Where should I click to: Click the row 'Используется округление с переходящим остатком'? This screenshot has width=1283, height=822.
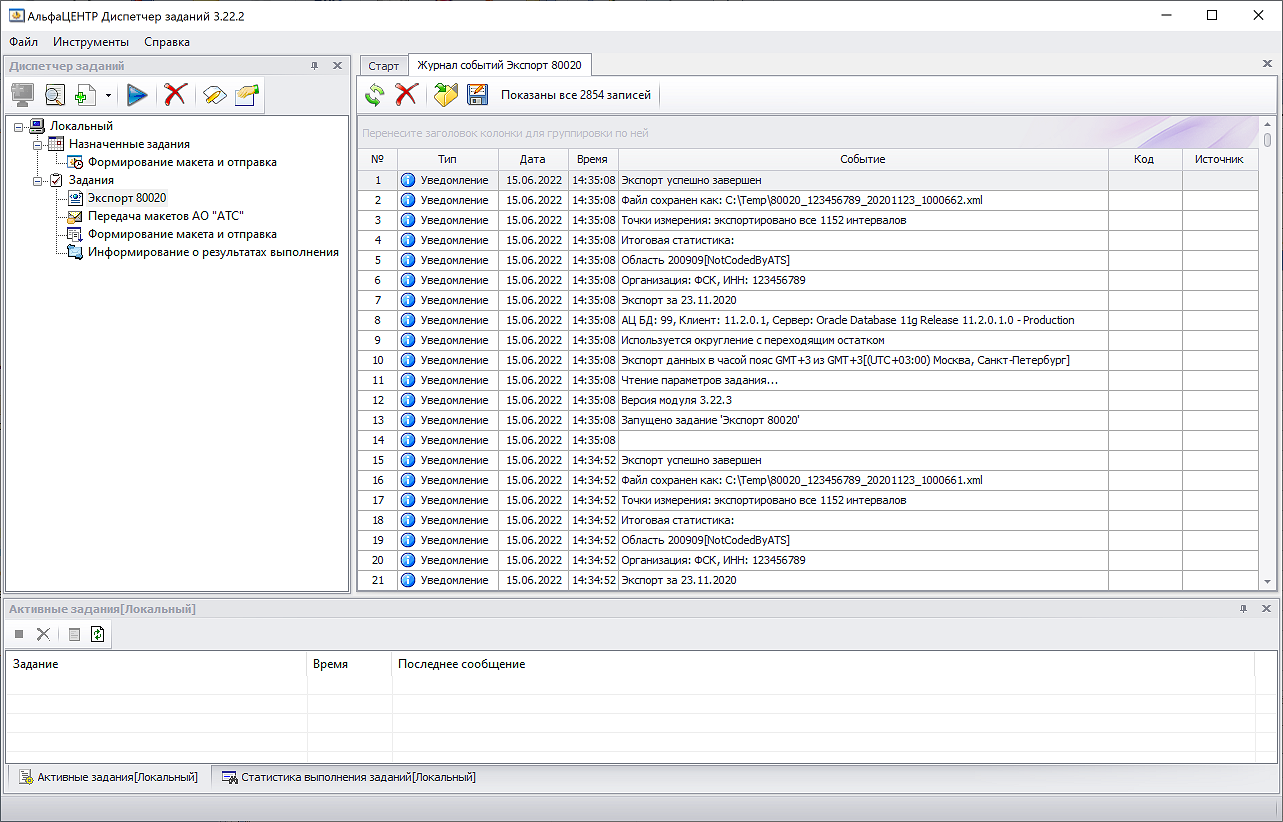pyautogui.click(x=808, y=340)
